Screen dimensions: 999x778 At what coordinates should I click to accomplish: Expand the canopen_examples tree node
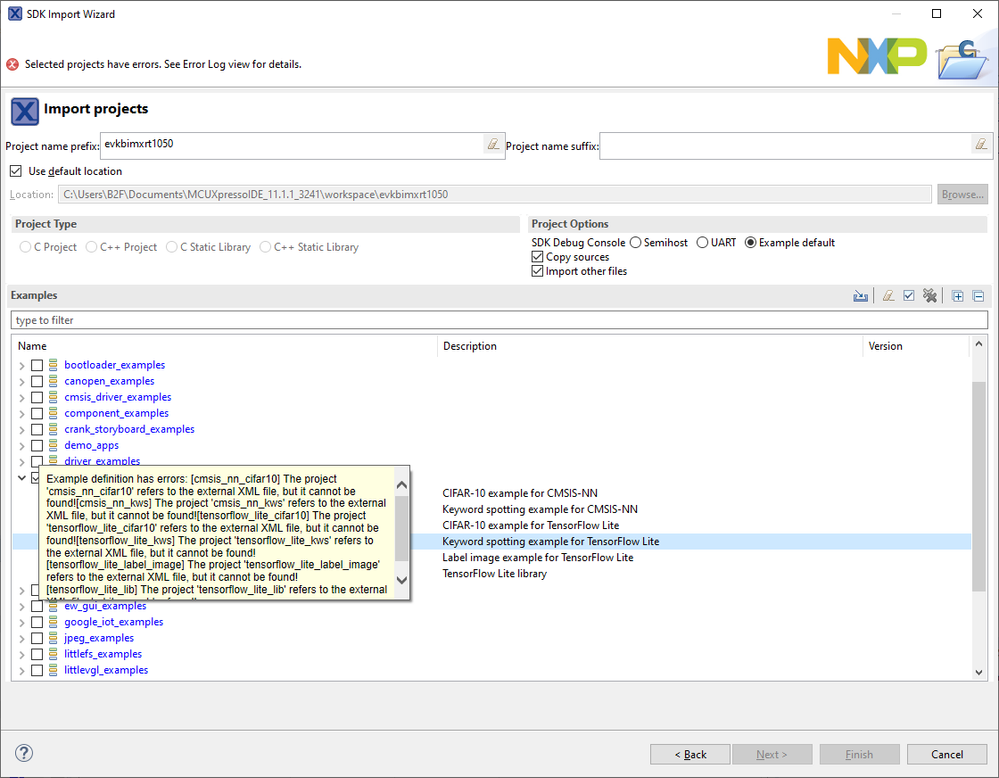22,381
